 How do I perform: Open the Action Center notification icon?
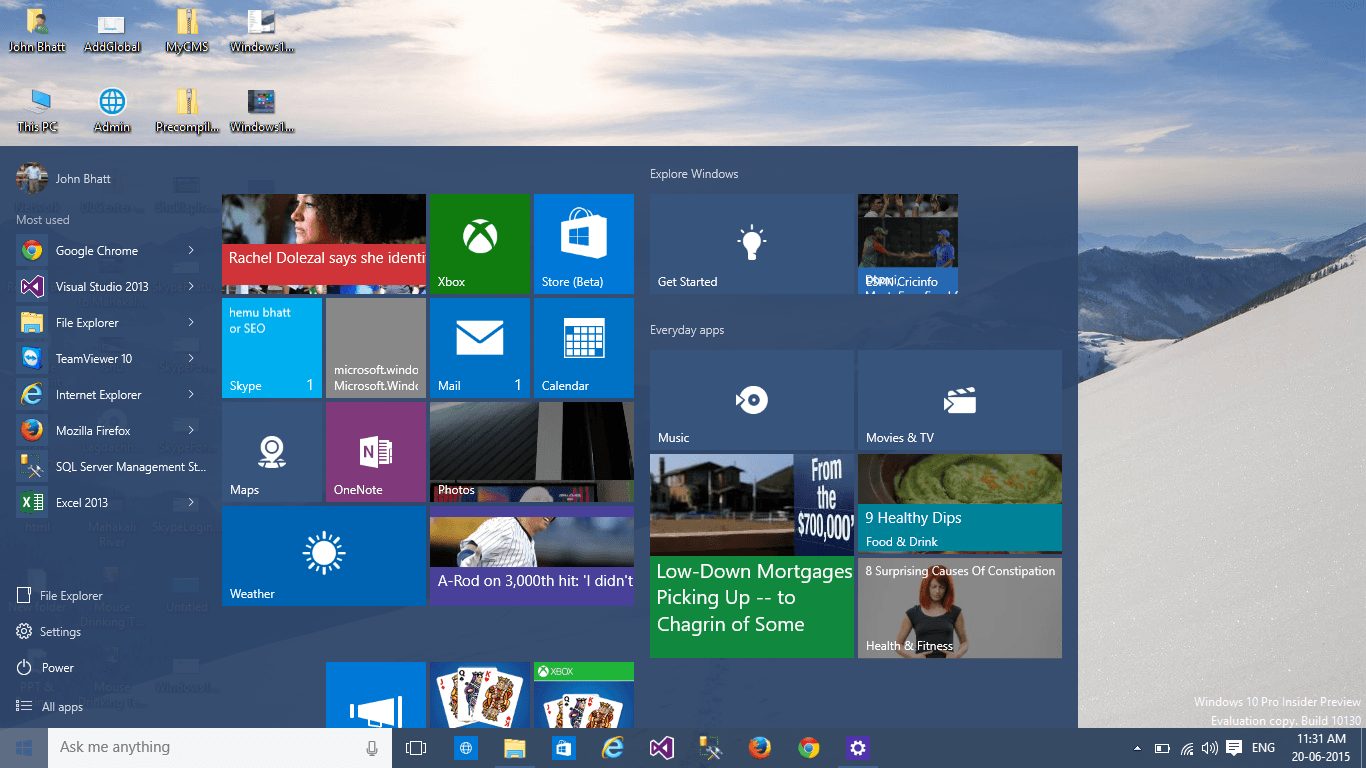[x=1234, y=748]
